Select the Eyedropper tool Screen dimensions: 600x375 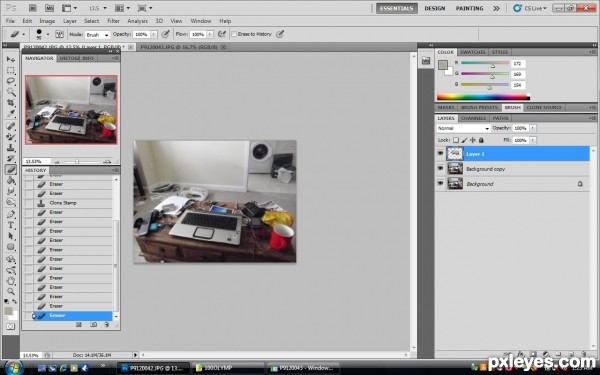(x=11, y=114)
